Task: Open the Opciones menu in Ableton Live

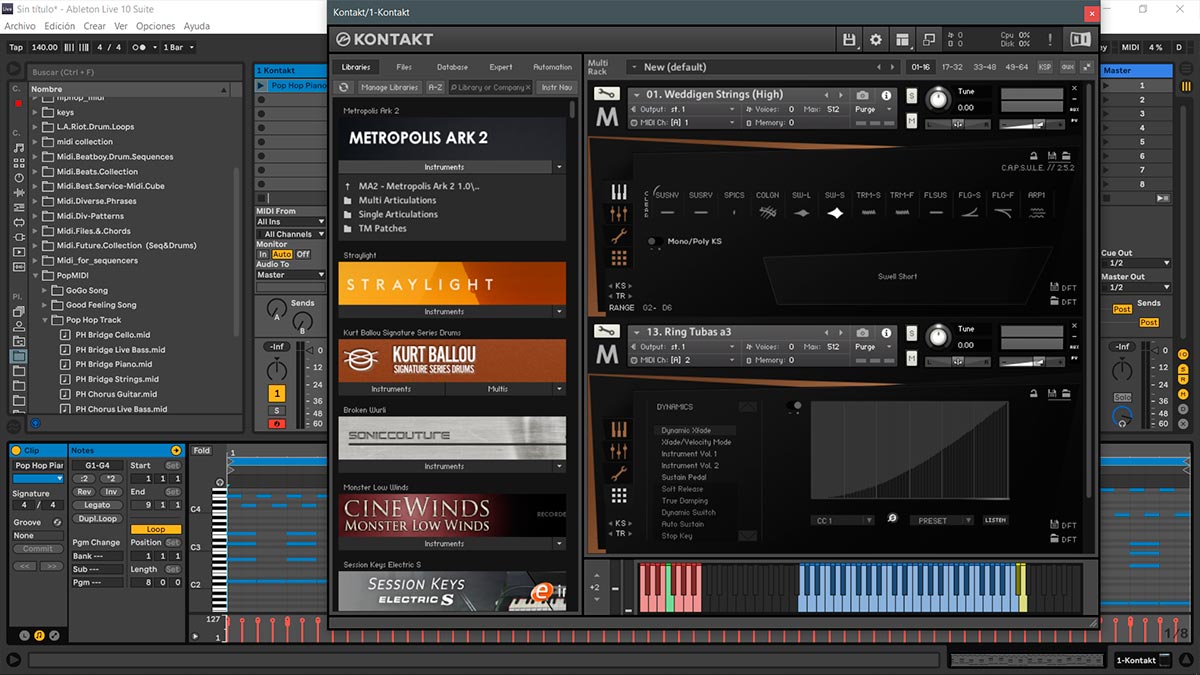Action: [155, 26]
